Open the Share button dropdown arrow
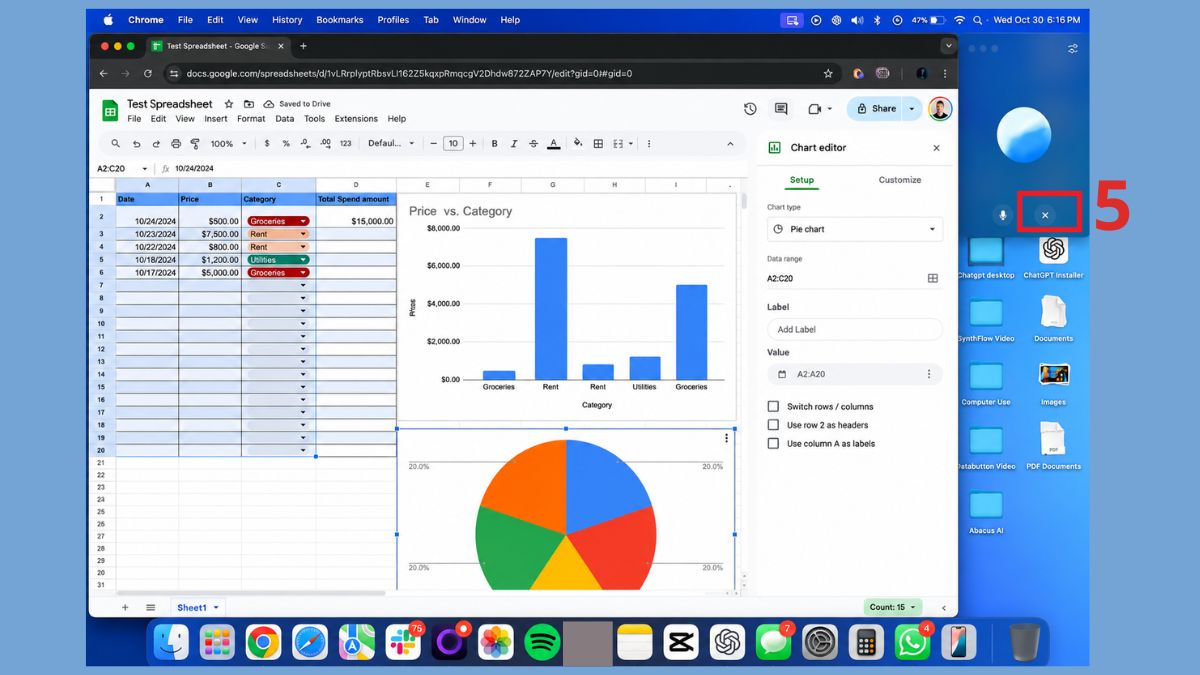The image size is (1200, 675). point(912,109)
